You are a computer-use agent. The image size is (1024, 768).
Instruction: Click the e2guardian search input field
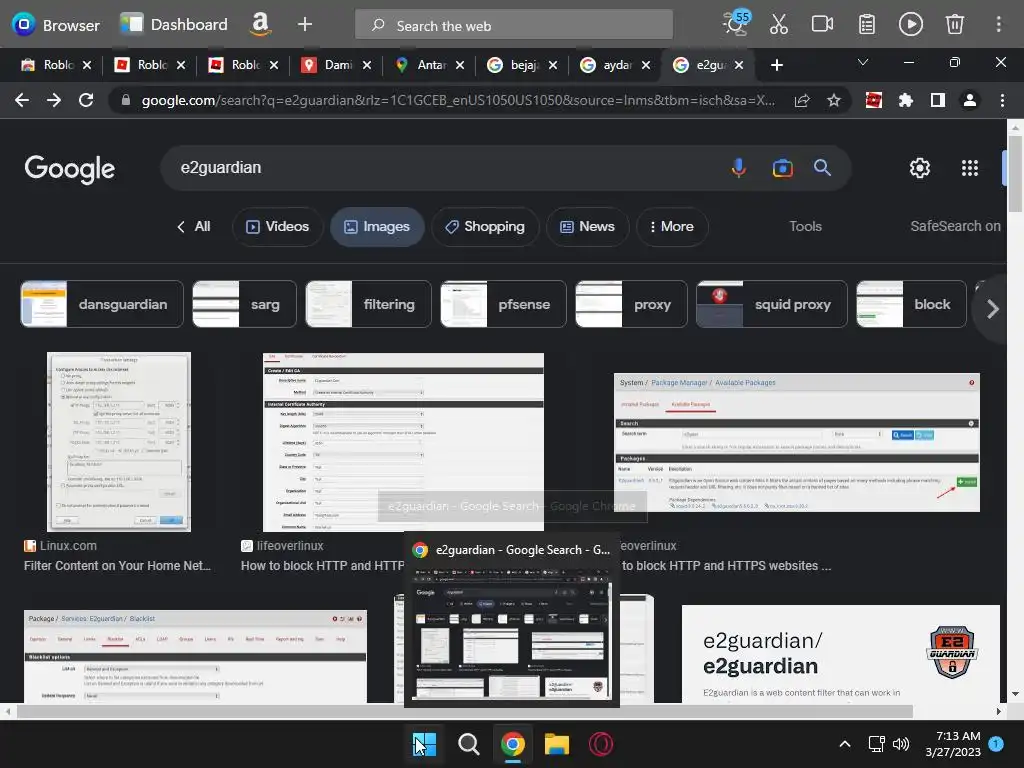(x=444, y=168)
